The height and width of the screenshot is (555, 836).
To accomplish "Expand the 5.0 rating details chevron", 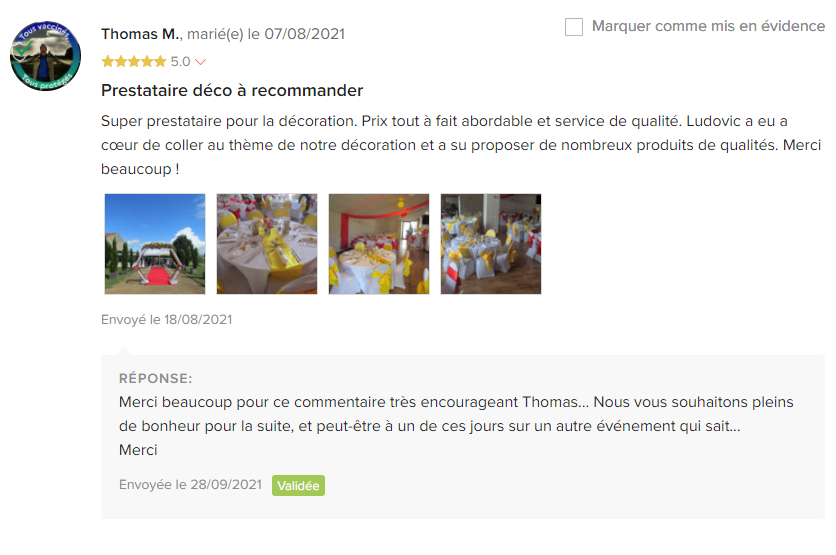I will [x=200, y=62].
